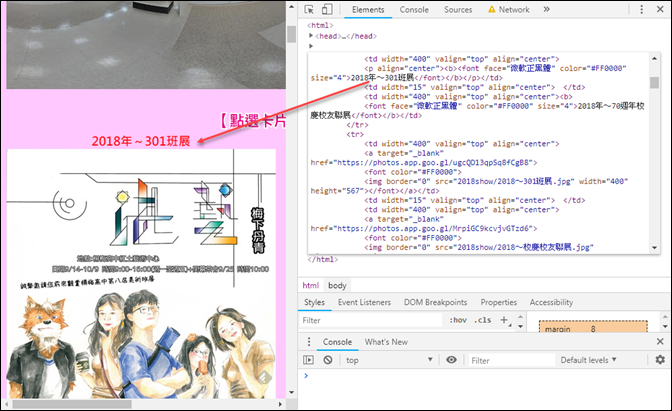This screenshot has height=411, width=672.
Task: Clear the console icon
Action: (328, 360)
